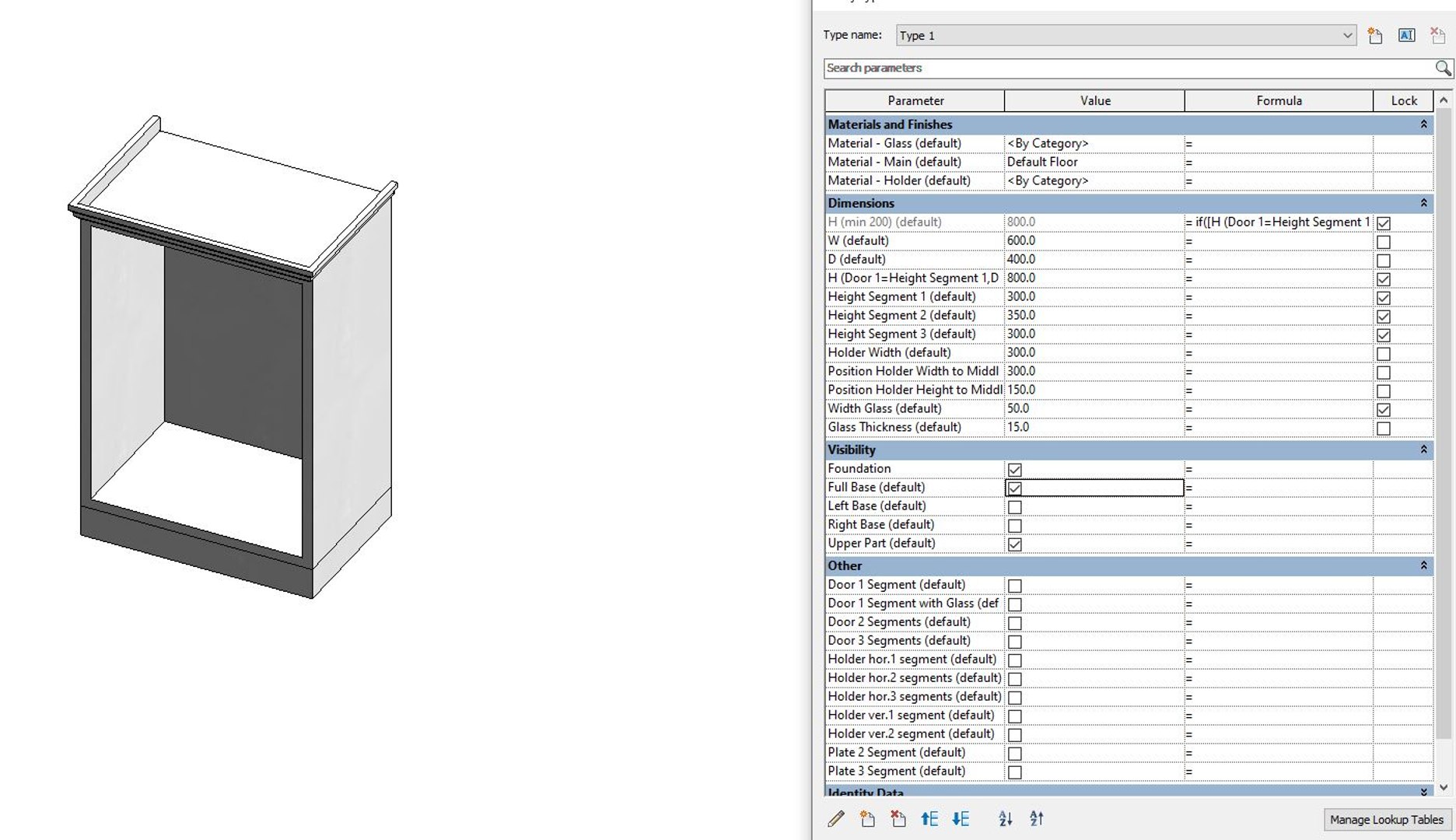The width and height of the screenshot is (1456, 840).
Task: Toggle the lock for W parameter
Action: pos(1383,242)
